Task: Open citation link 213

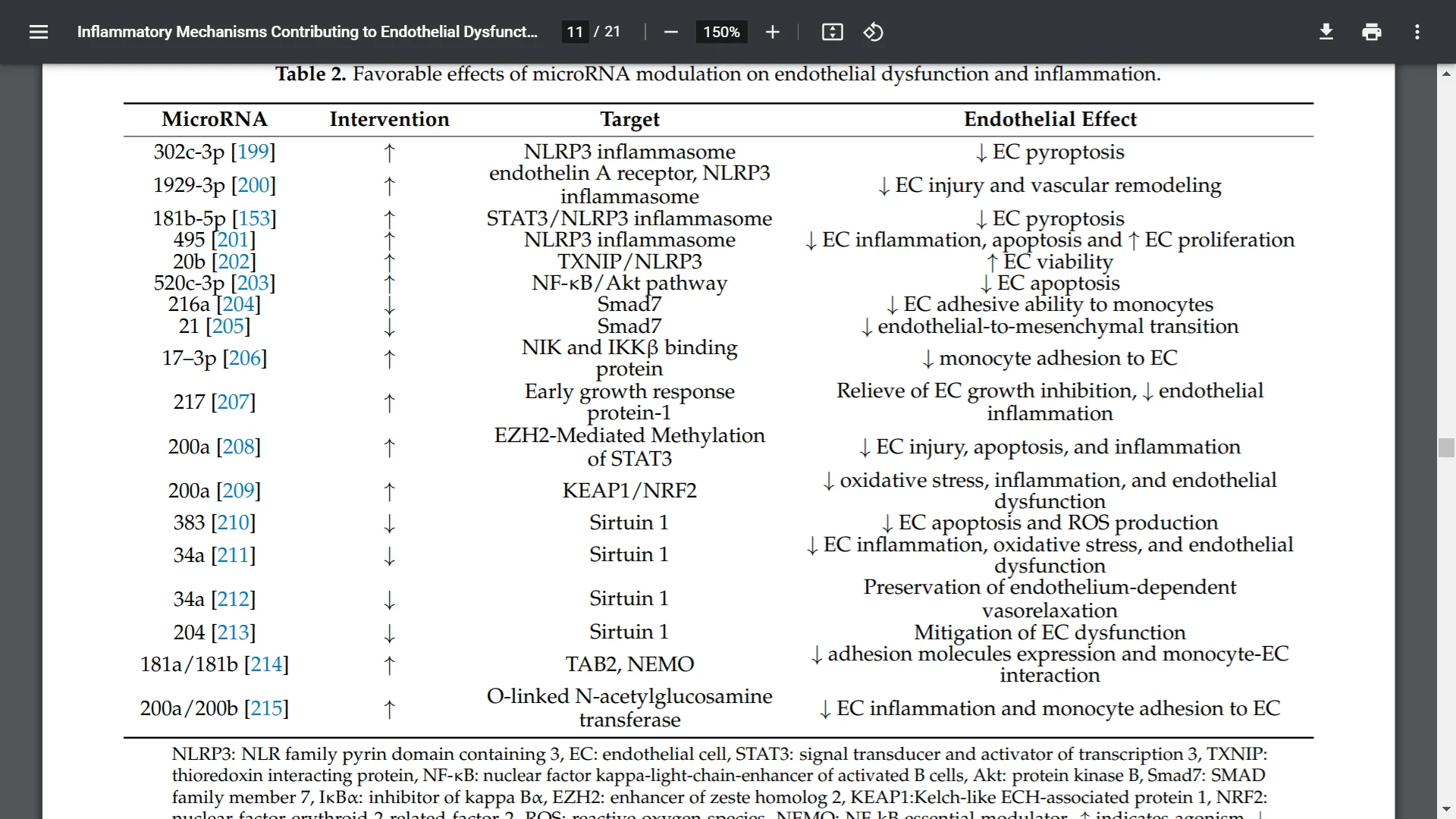Action: (x=234, y=632)
